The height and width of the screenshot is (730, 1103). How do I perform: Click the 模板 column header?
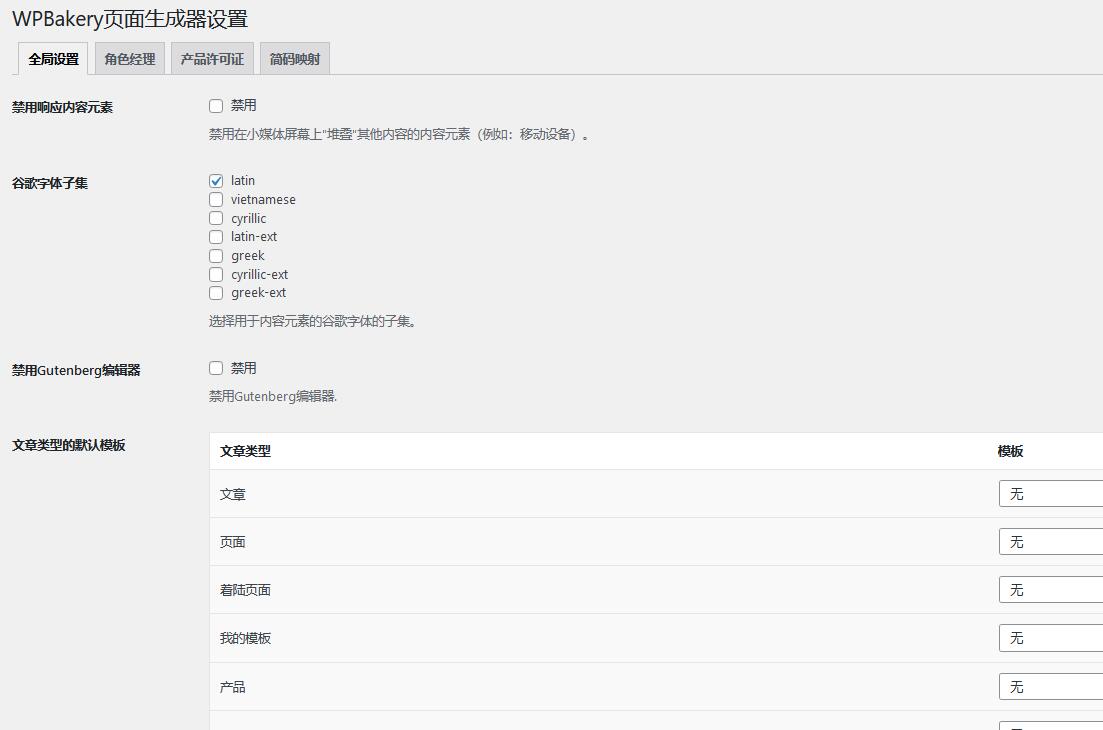click(x=1010, y=451)
